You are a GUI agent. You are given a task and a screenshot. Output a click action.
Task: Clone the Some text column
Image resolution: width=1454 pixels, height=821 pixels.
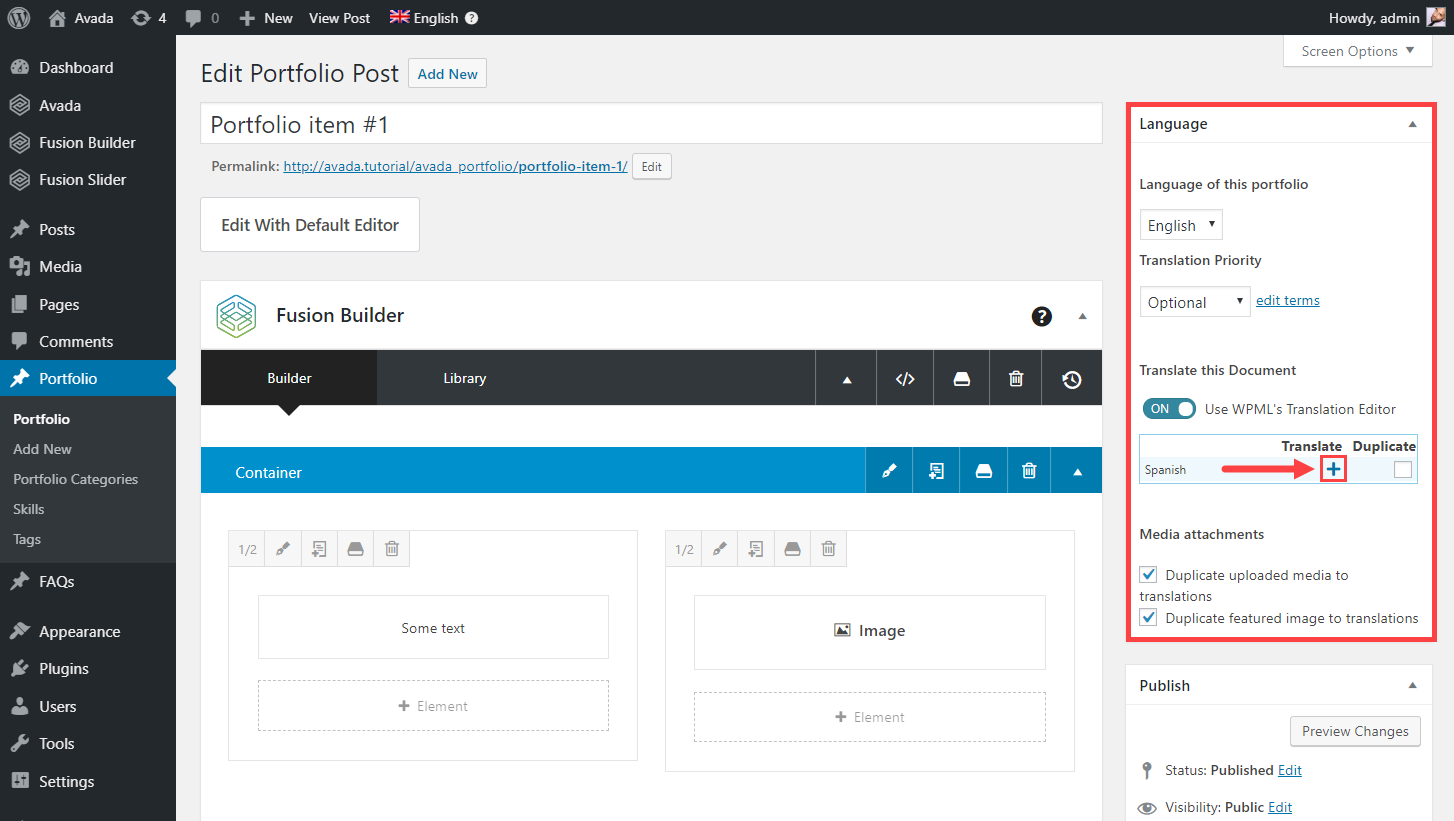319,549
